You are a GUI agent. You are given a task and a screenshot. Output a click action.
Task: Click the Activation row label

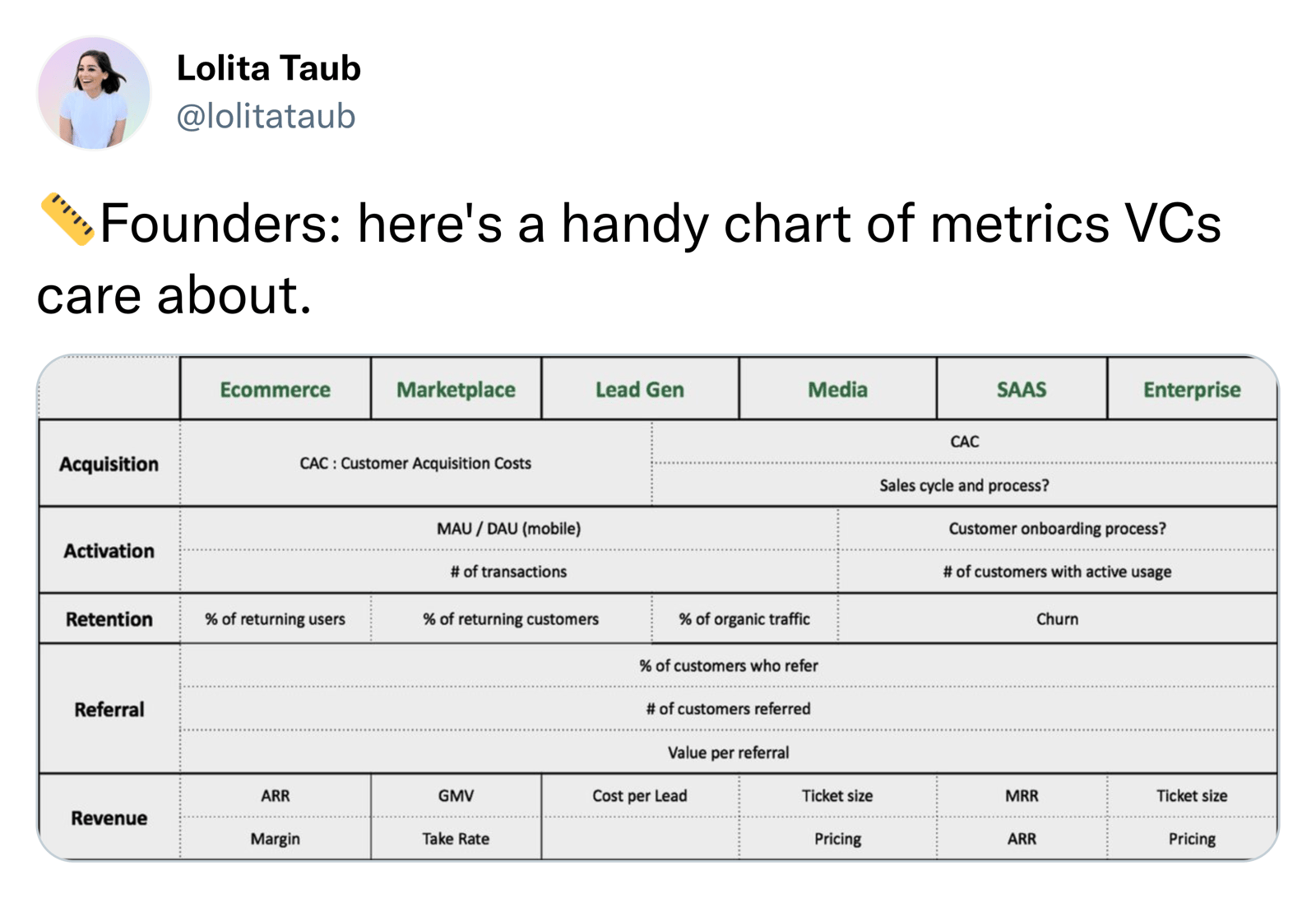109,551
